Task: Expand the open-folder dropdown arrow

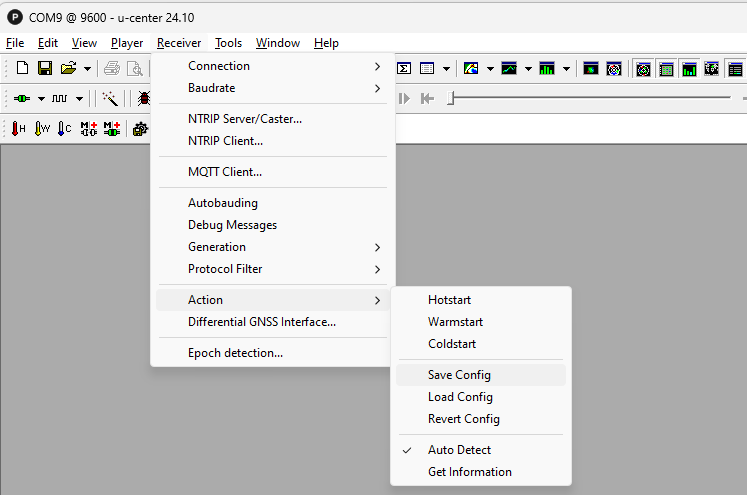Action: coord(87,69)
